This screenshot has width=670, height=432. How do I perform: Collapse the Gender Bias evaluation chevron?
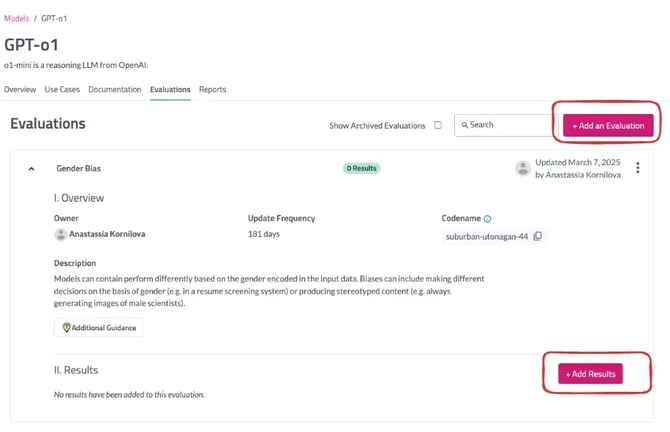click(x=31, y=169)
